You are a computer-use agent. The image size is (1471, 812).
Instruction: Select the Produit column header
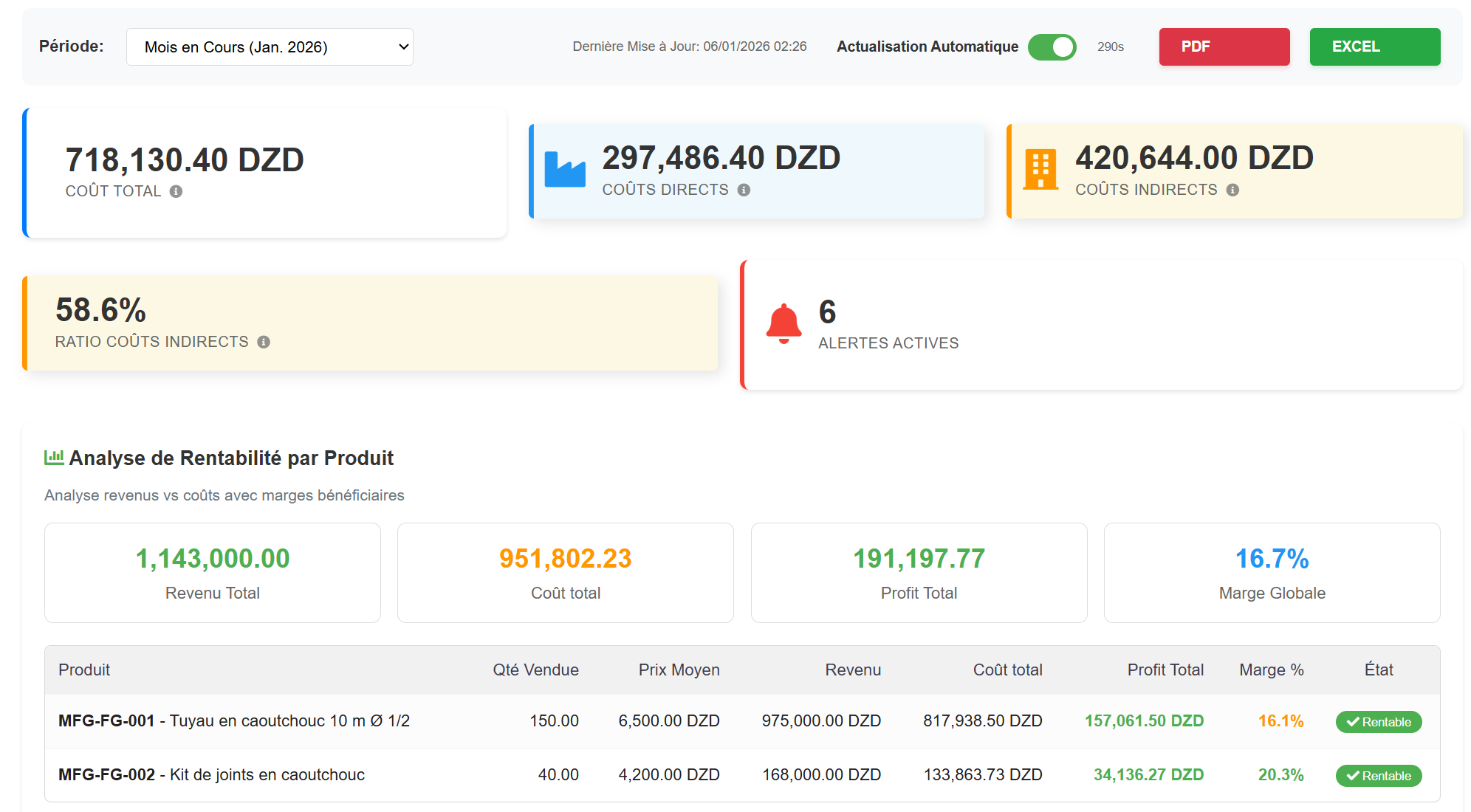(x=84, y=670)
